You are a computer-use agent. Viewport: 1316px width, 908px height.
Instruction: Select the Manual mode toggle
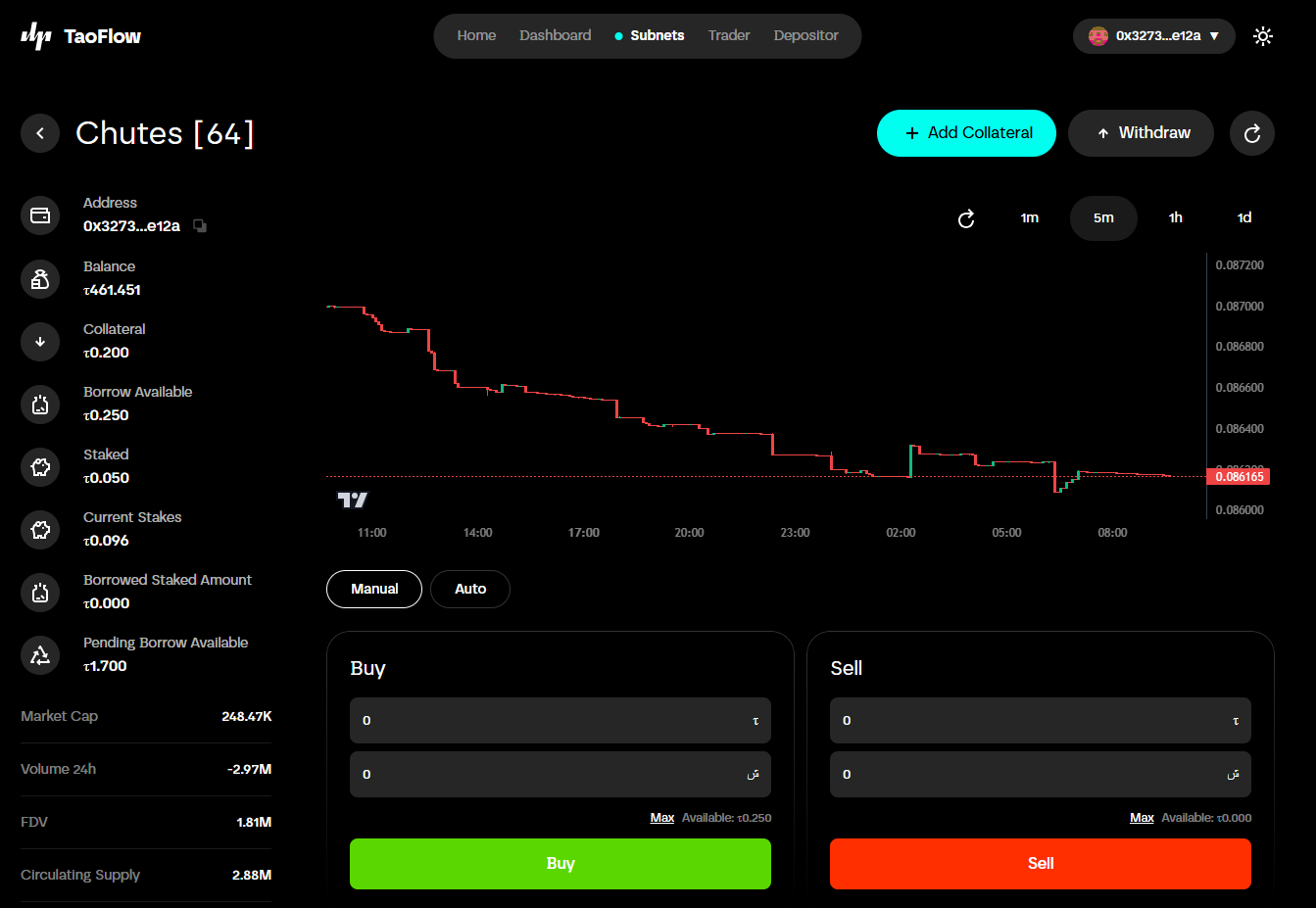[x=373, y=589]
